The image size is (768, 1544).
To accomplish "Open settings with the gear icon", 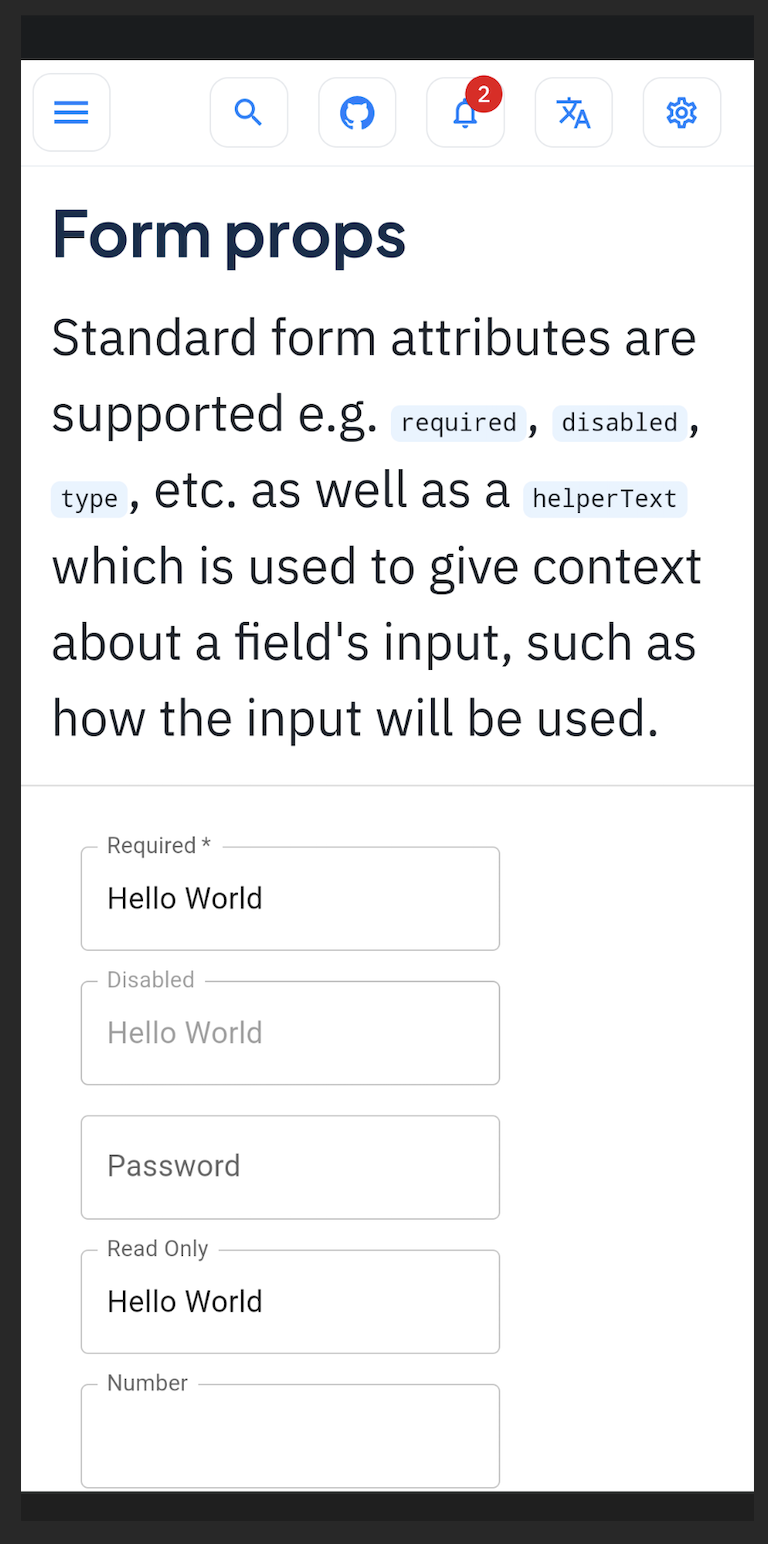I will [681, 112].
